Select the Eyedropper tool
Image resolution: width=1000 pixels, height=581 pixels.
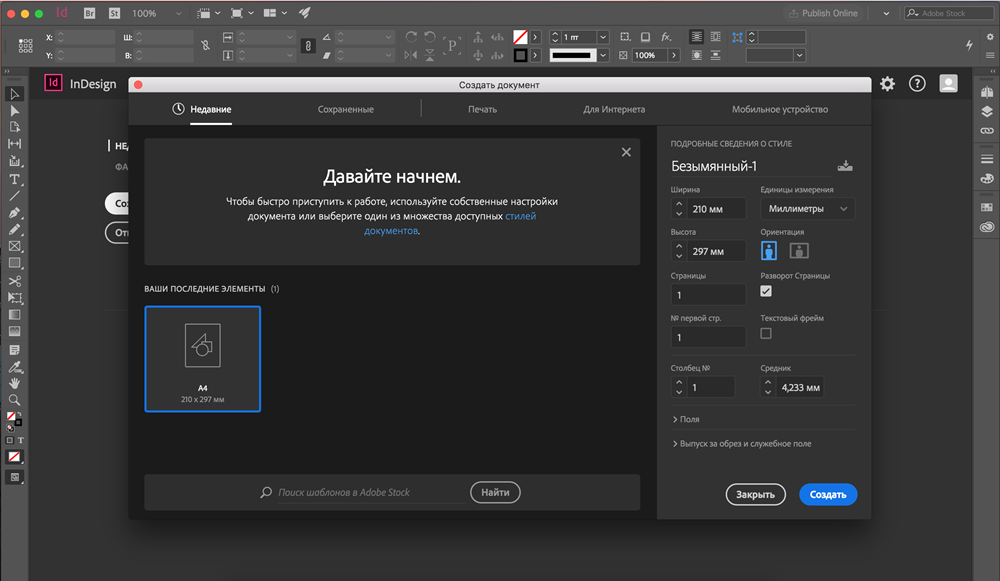pos(14,367)
